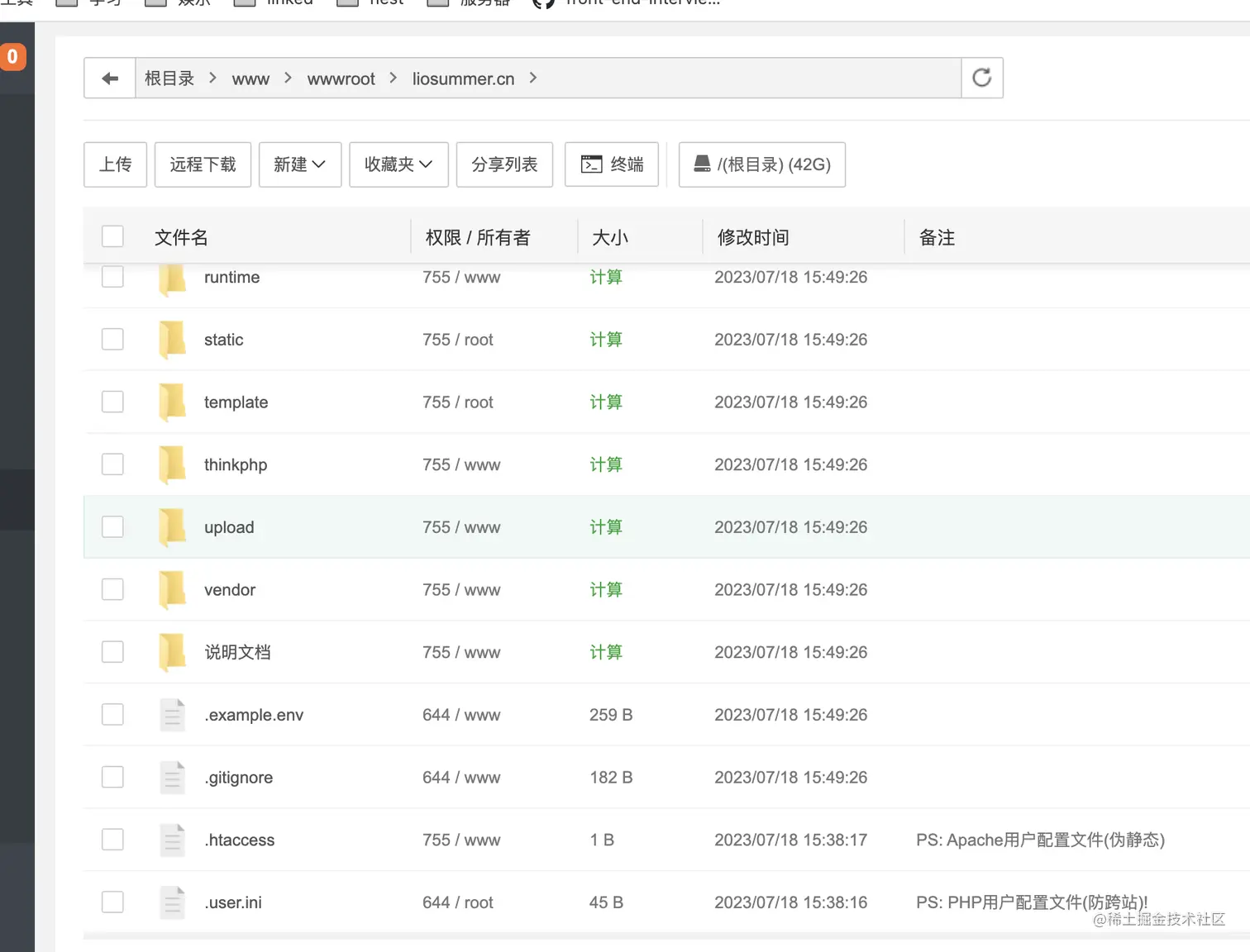Image resolution: width=1250 pixels, height=952 pixels.
Task: Open the 分享列表 share list
Action: coord(504,164)
